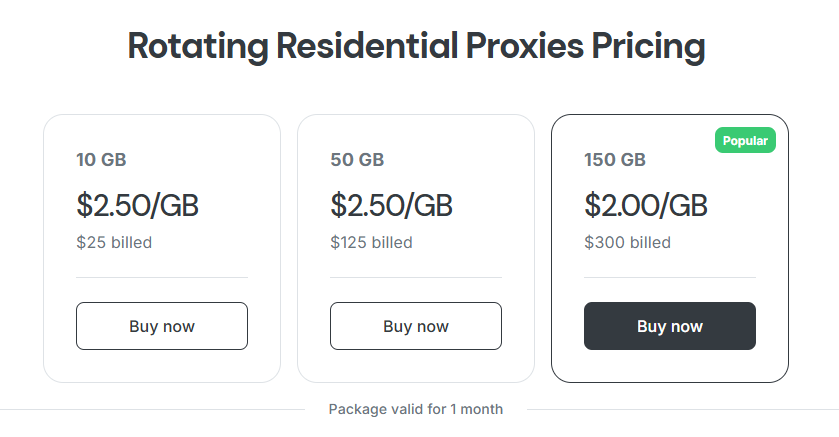Image resolution: width=839 pixels, height=437 pixels.
Task: Click Buy now for the 50 GB plan
Action: coord(416,326)
